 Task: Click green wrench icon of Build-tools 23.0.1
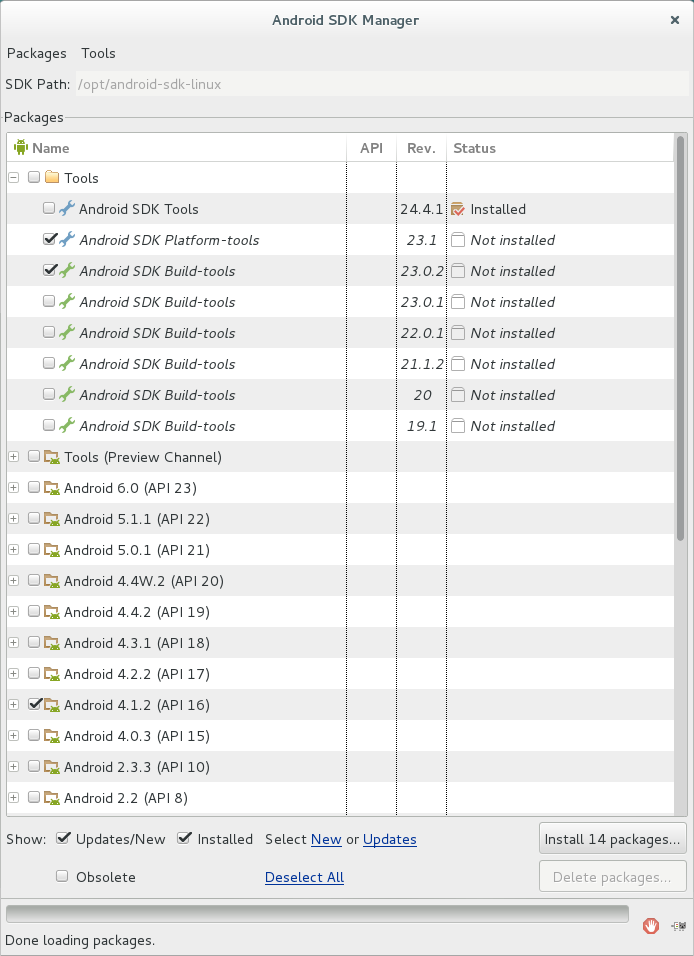coord(67,302)
